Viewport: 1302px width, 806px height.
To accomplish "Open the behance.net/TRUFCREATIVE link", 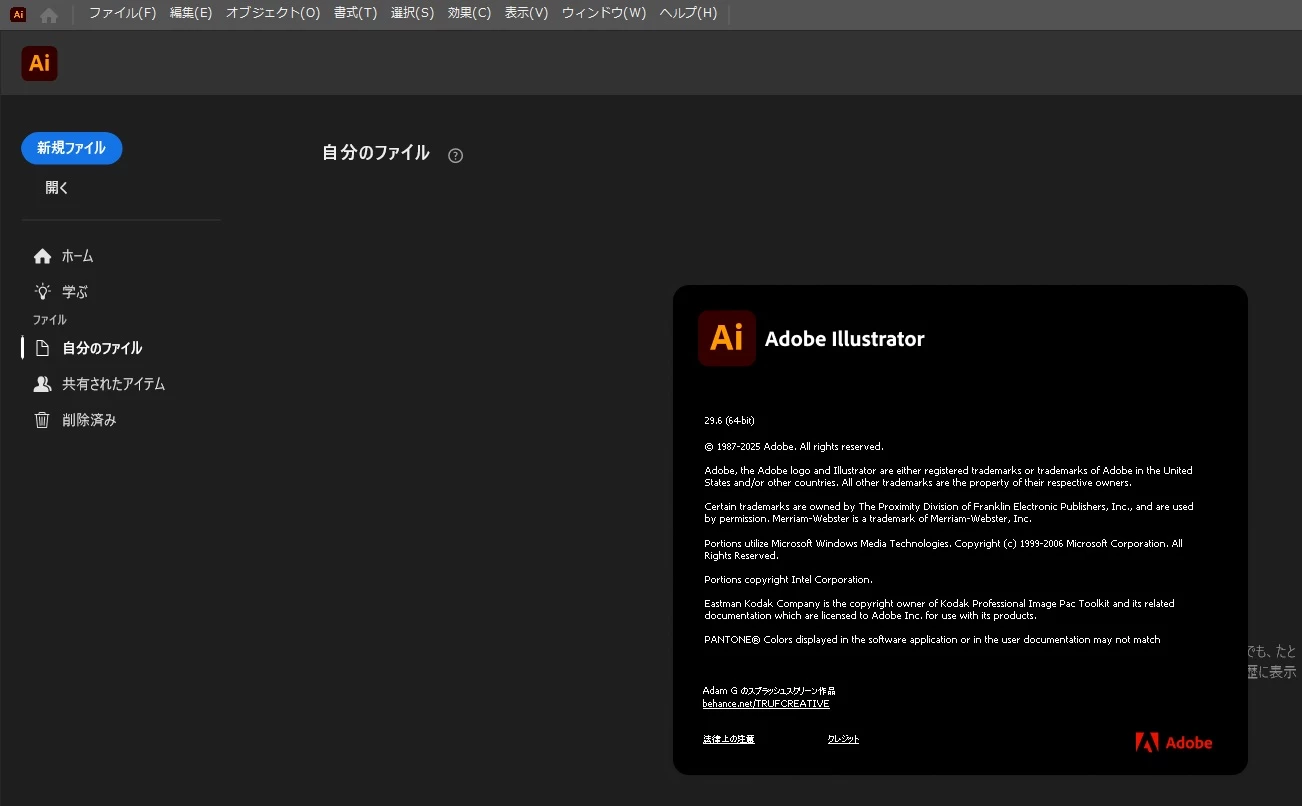I will pyautogui.click(x=766, y=704).
